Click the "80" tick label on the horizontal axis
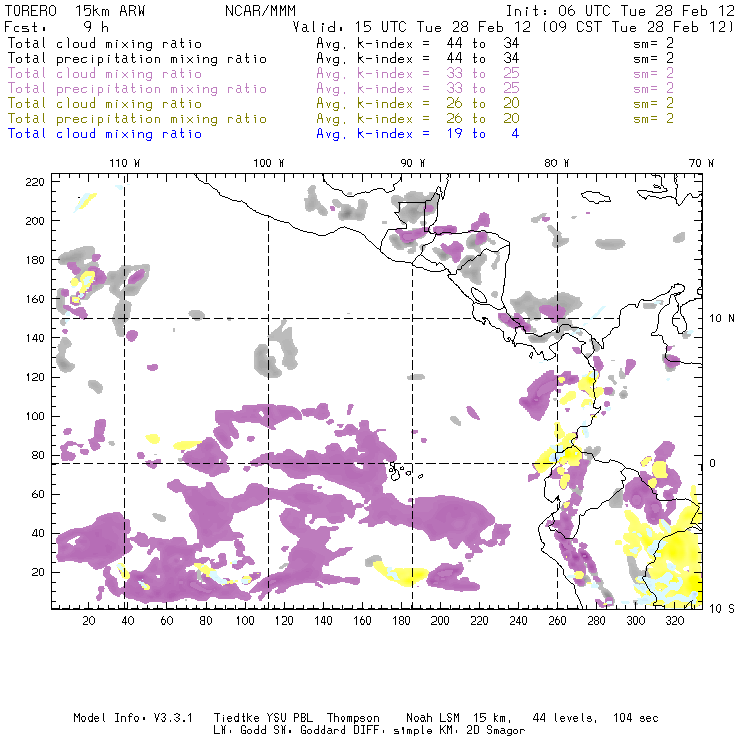This screenshot has height=740, width=740. coord(206,621)
